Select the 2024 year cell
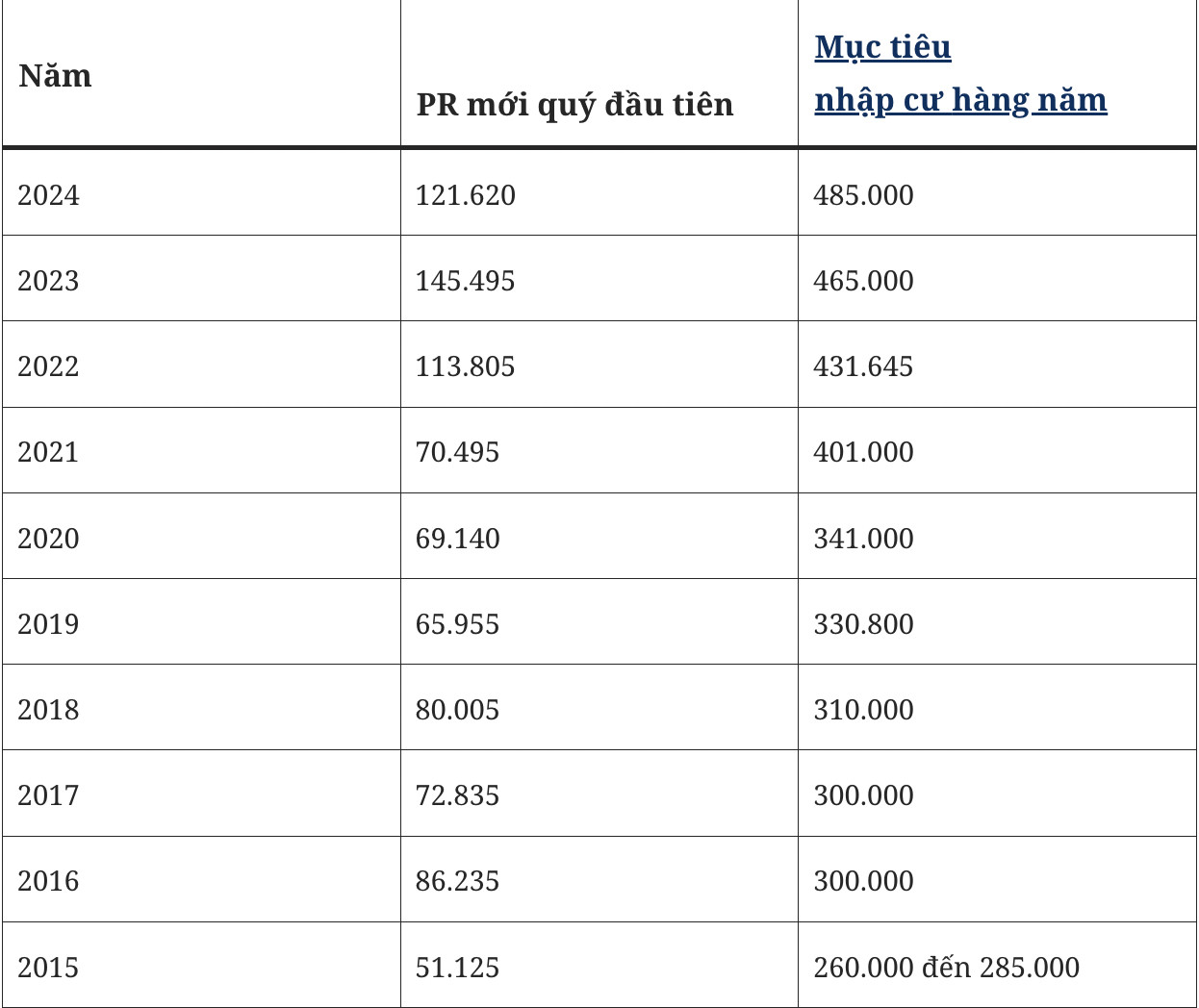1199x1008 pixels. (x=201, y=193)
